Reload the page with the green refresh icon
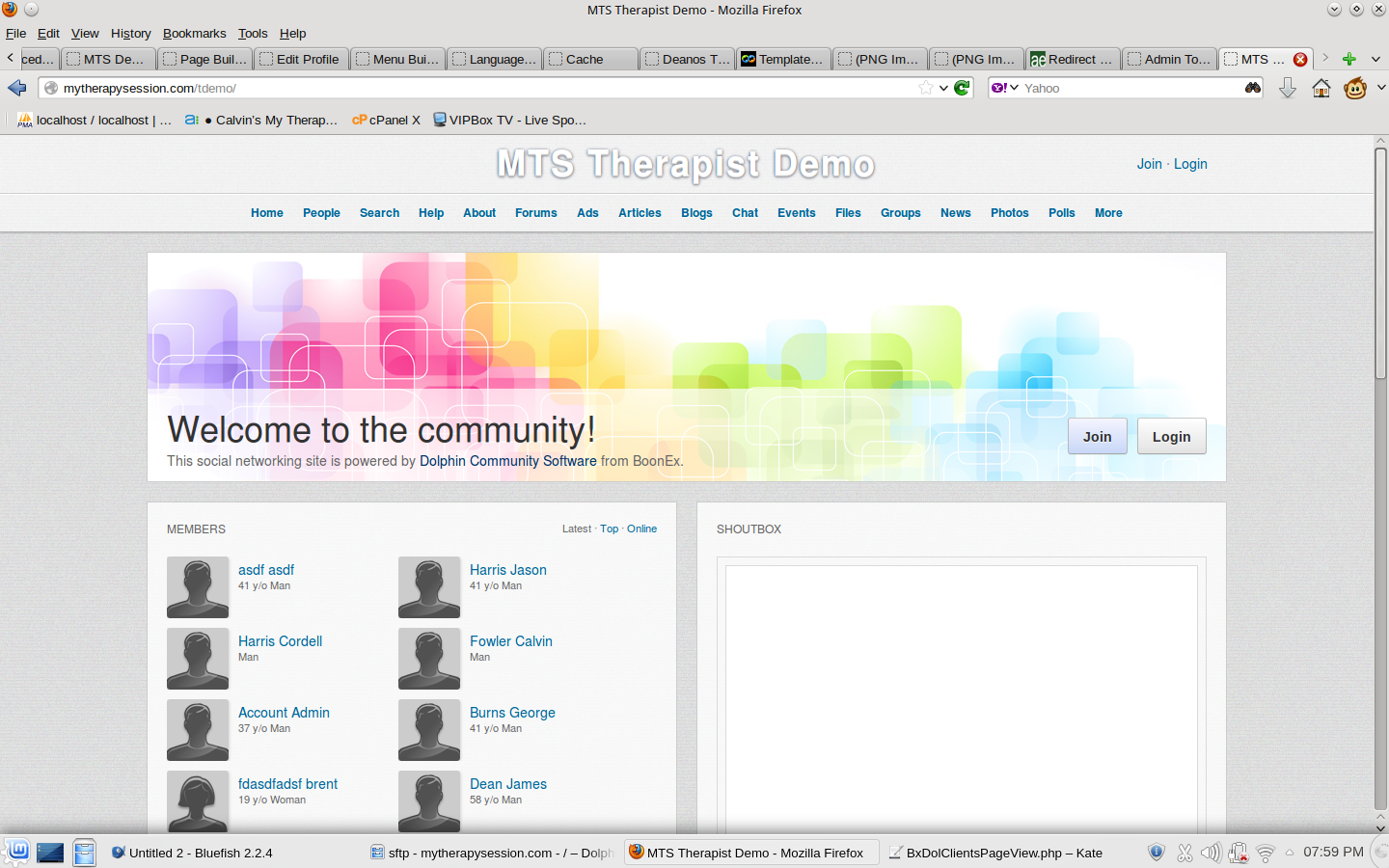Screen dimensions: 1389x868 [x=962, y=88]
